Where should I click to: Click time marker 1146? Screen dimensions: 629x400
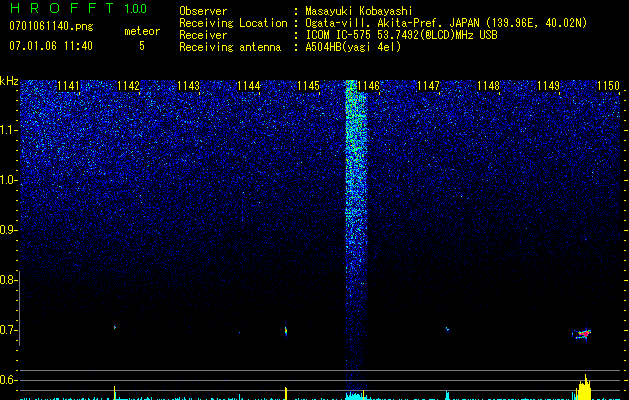pos(368,85)
